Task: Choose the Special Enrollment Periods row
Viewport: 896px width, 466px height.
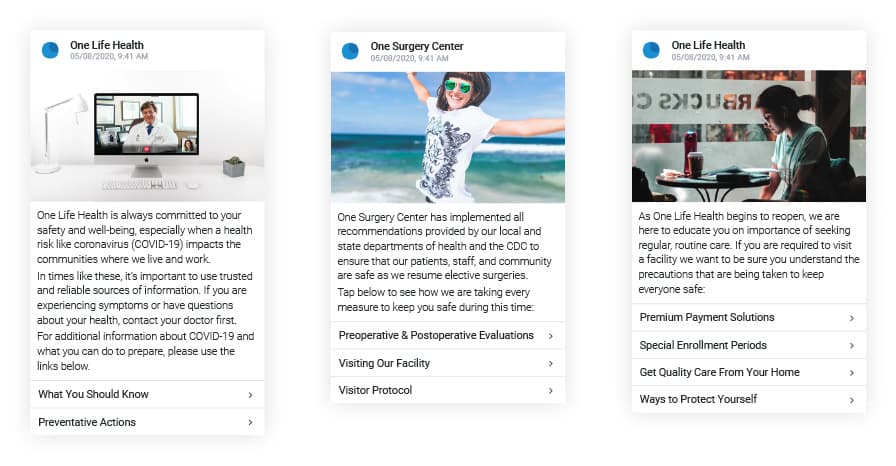Action: click(749, 346)
